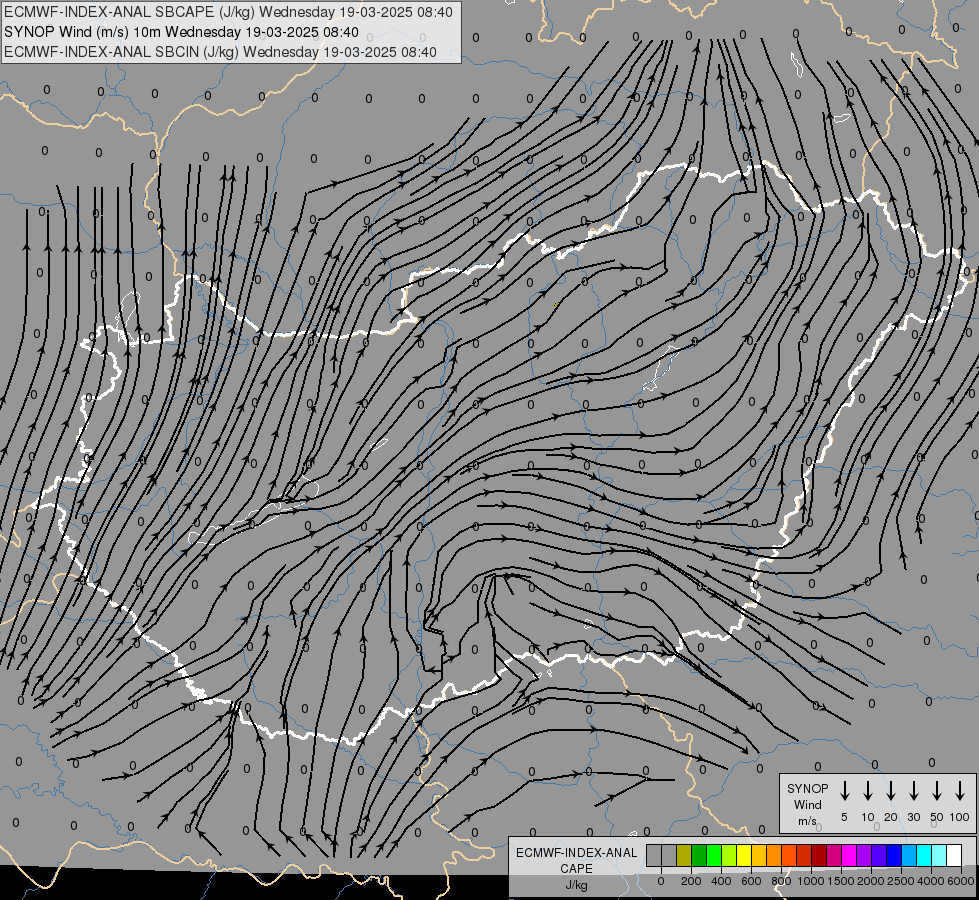Click the '800' tick on CAPE scale
This screenshot has width=979, height=900.
[x=781, y=881]
